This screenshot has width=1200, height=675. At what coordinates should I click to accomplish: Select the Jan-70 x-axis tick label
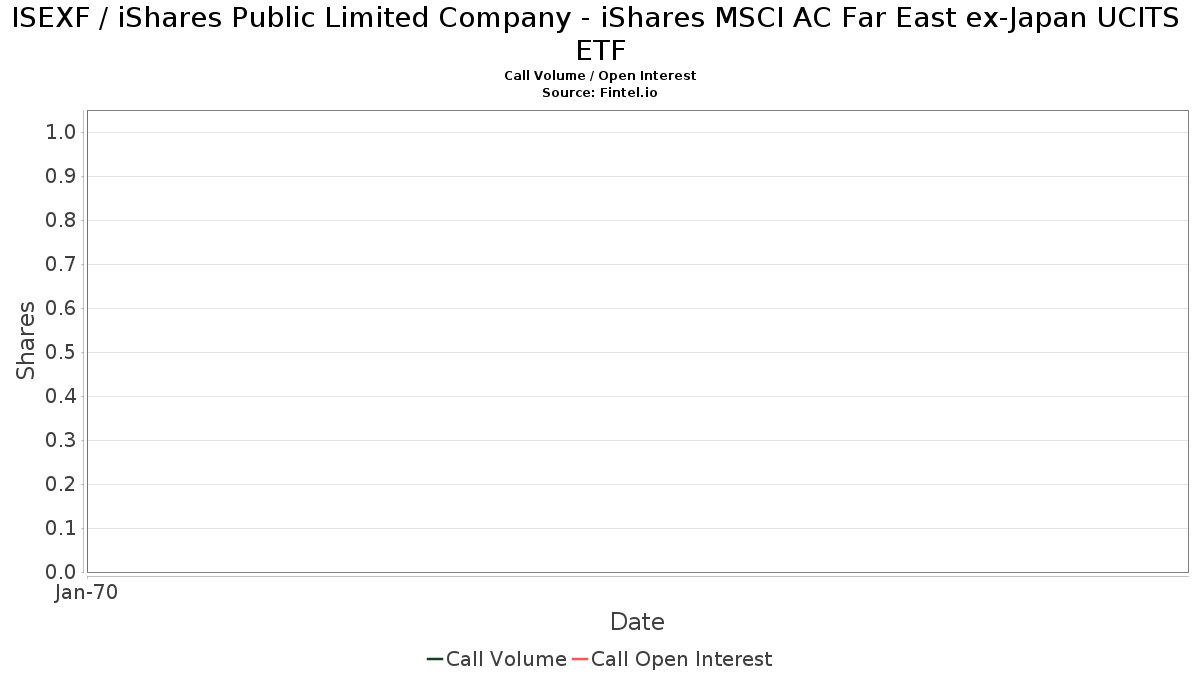pyautogui.click(x=87, y=593)
